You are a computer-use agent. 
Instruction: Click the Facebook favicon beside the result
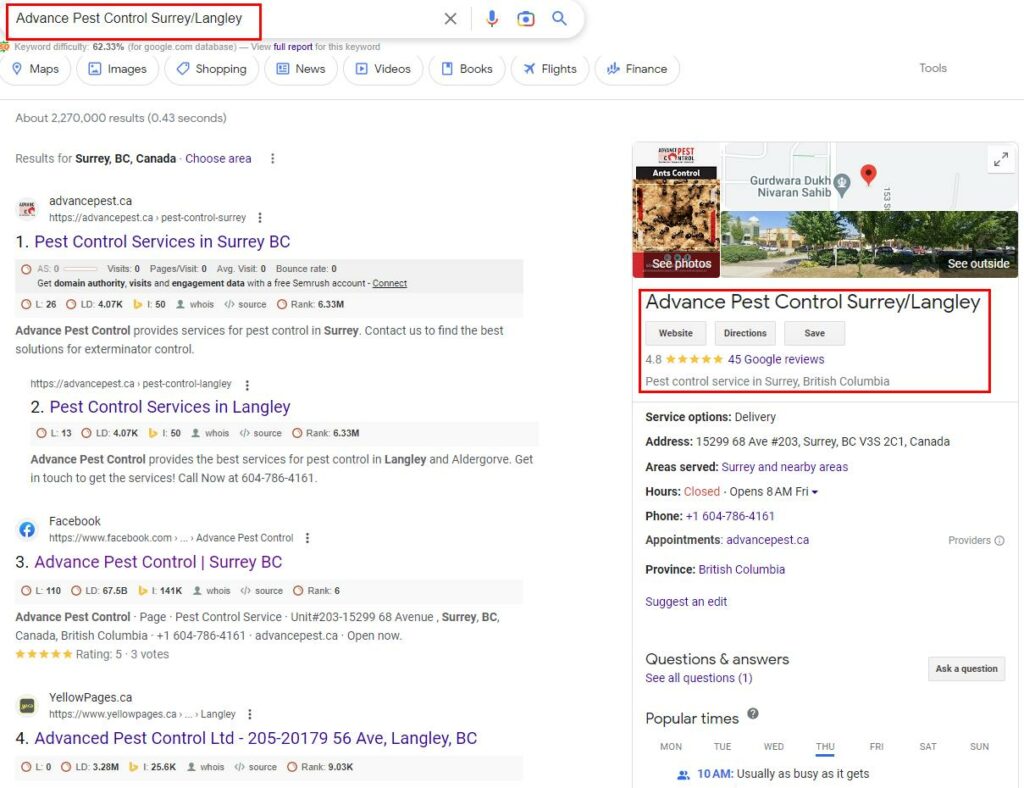click(x=27, y=529)
